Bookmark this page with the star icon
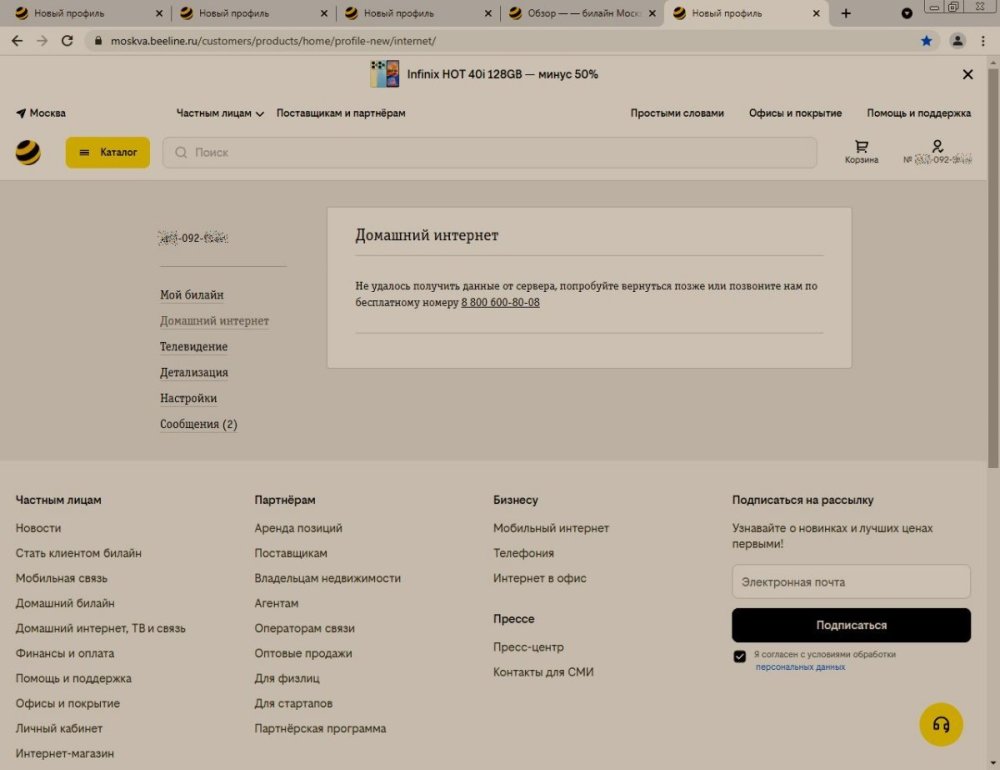 point(926,41)
